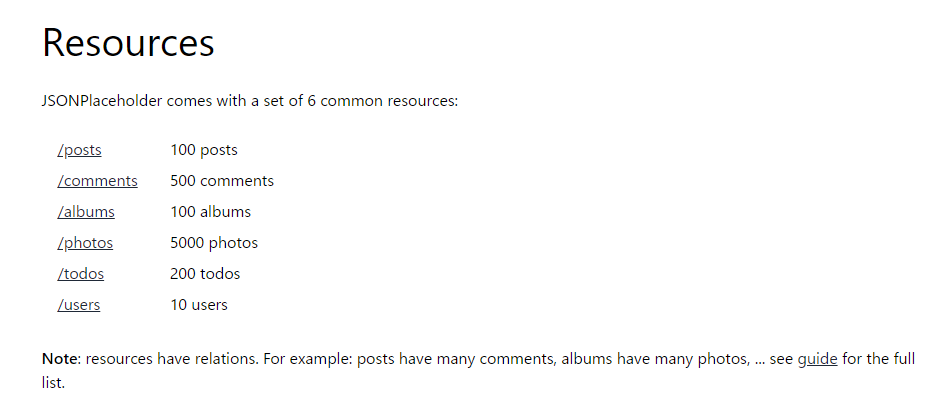Click the word JSONPlaceholder in the intro sentence
The image size is (939, 418).
click(x=102, y=101)
